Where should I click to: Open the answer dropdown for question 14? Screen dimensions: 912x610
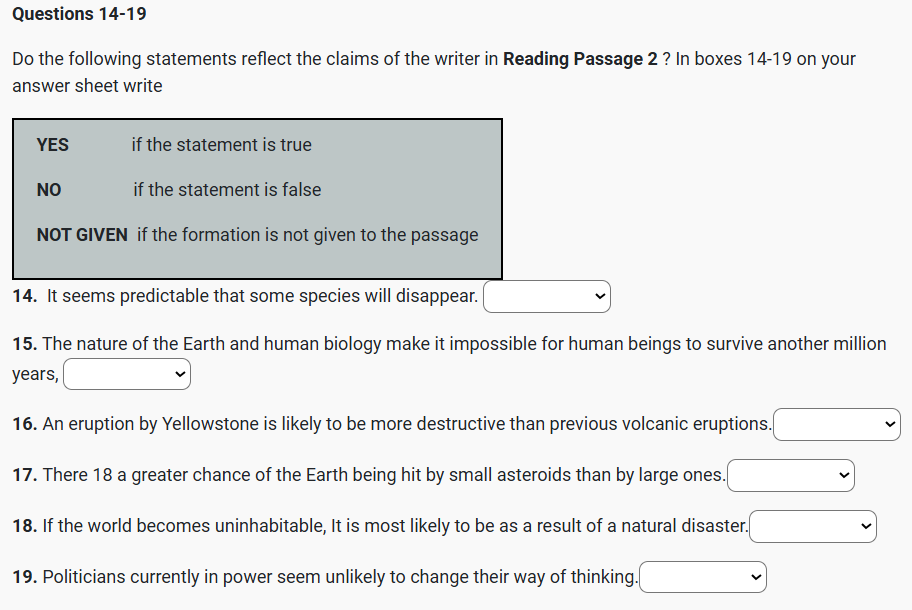point(546,297)
